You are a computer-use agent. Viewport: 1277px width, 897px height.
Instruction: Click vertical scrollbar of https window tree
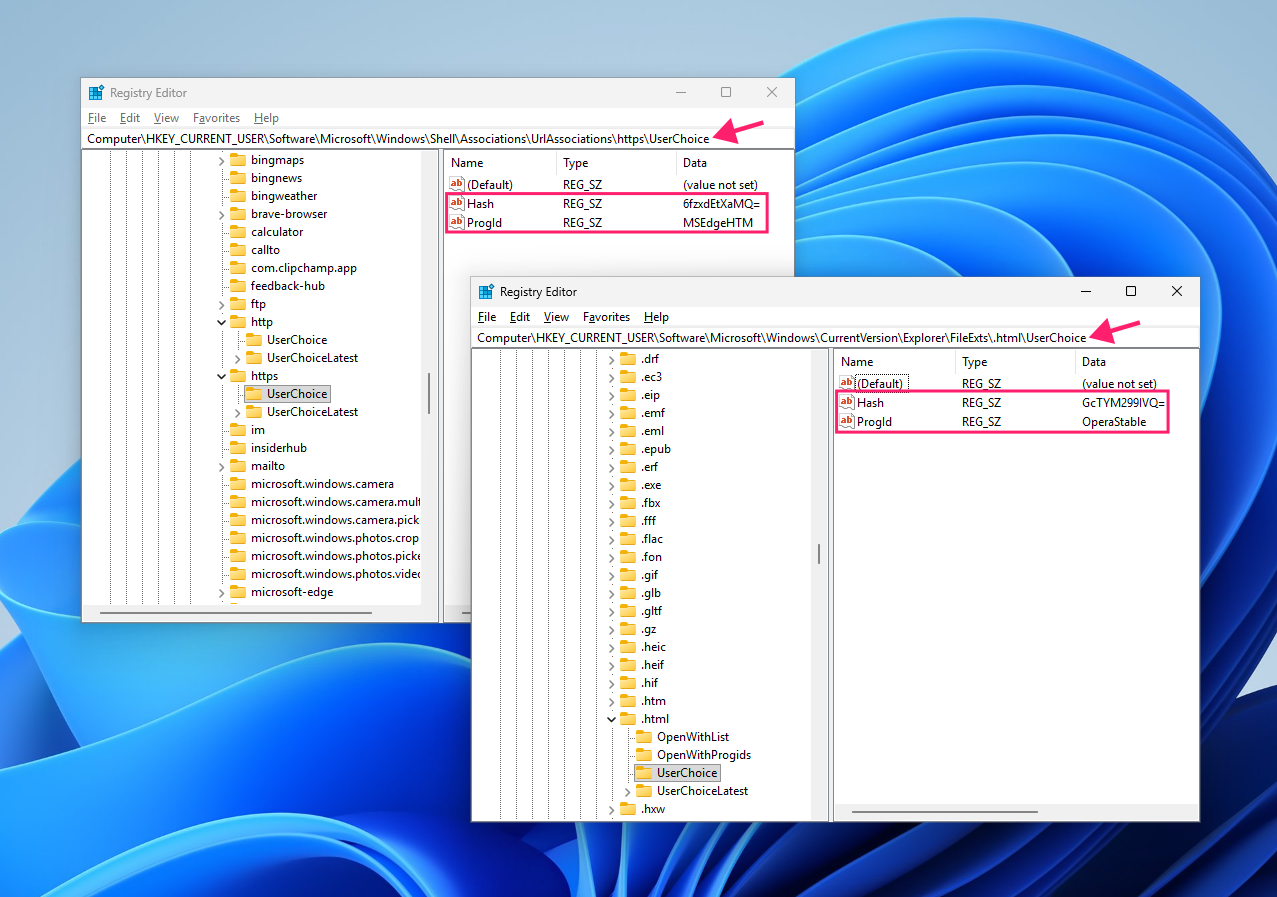429,393
